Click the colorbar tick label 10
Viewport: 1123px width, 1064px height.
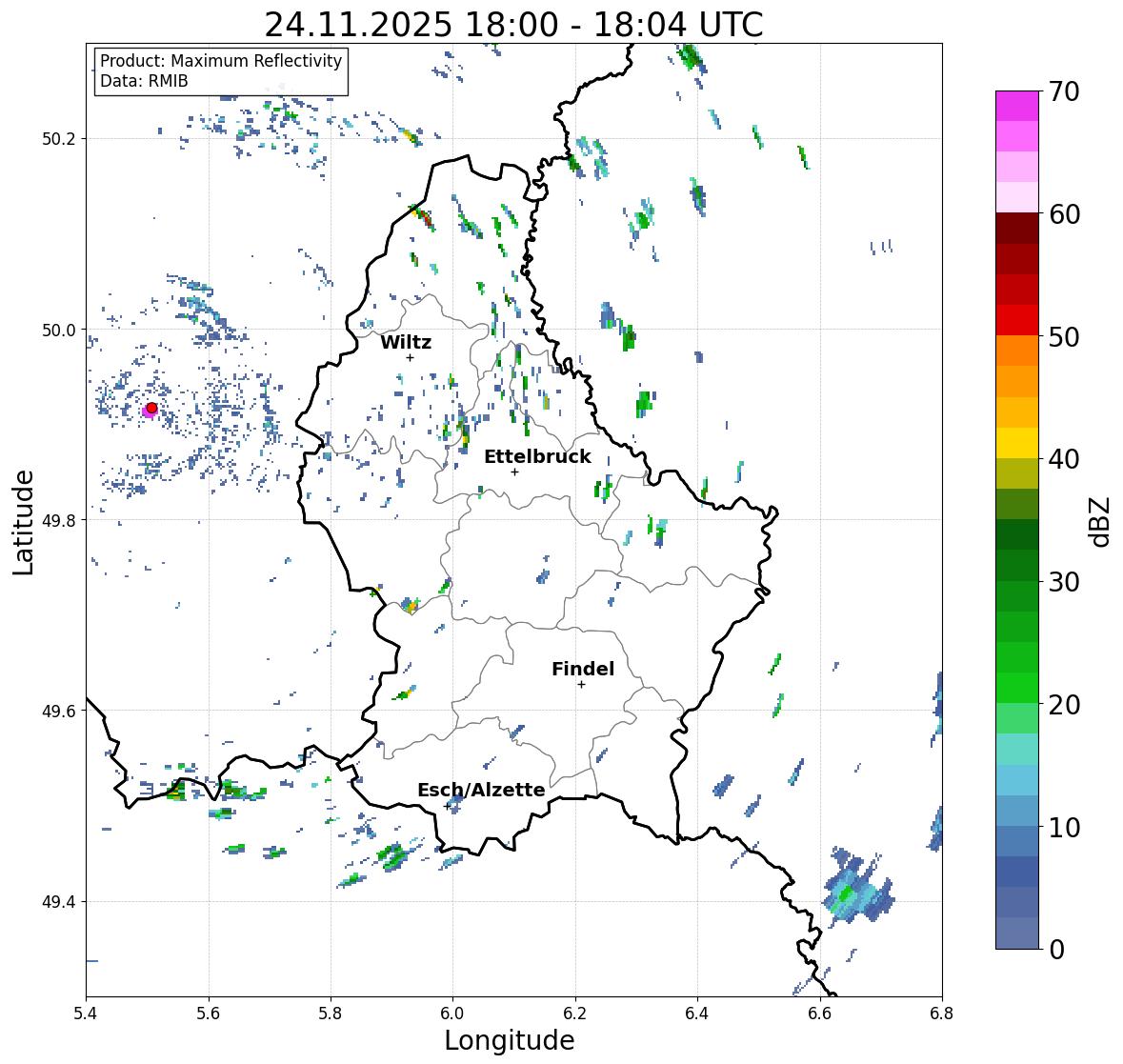point(1064,827)
